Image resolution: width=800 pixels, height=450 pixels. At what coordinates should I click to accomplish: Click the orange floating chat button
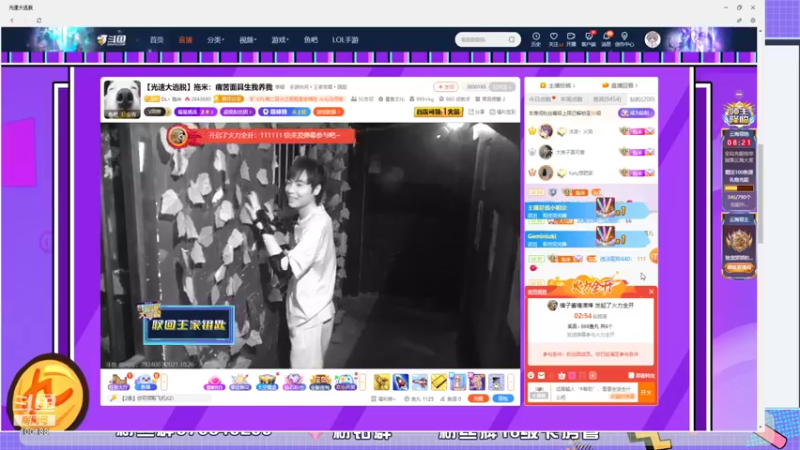(x=654, y=257)
